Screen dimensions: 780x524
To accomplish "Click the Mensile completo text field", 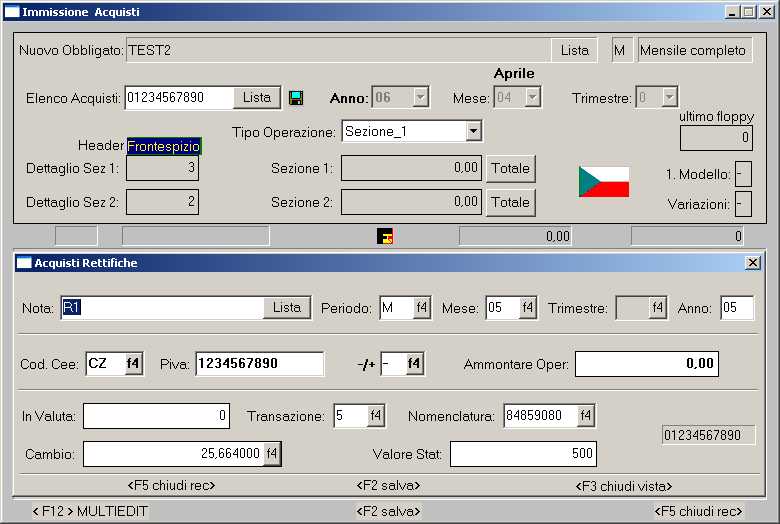I will [695, 50].
